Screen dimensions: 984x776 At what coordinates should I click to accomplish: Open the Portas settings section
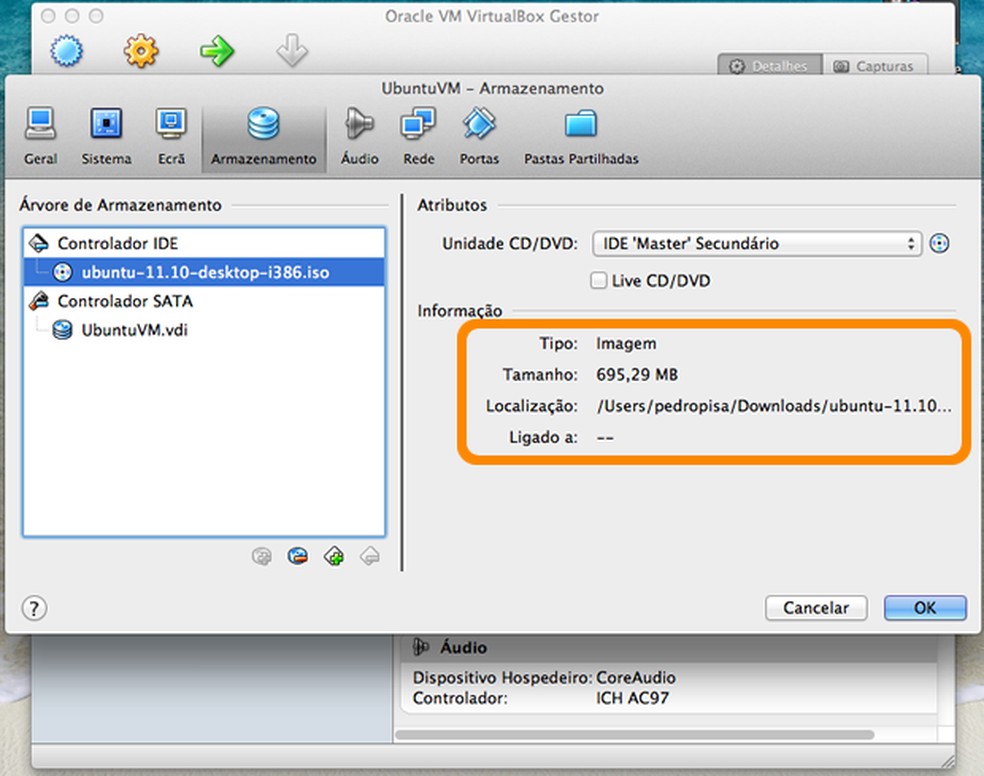pyautogui.click(x=479, y=136)
